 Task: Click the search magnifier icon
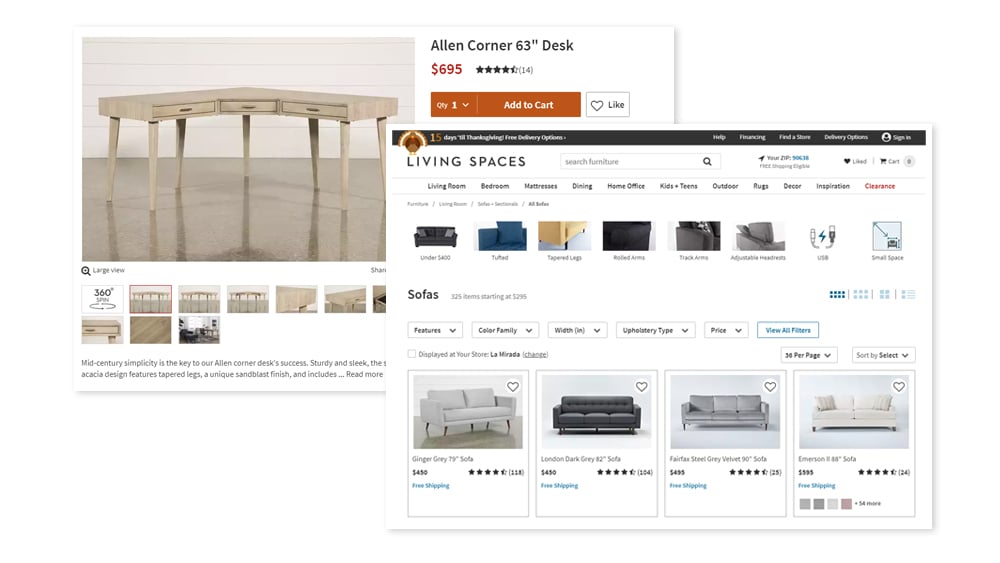(707, 161)
